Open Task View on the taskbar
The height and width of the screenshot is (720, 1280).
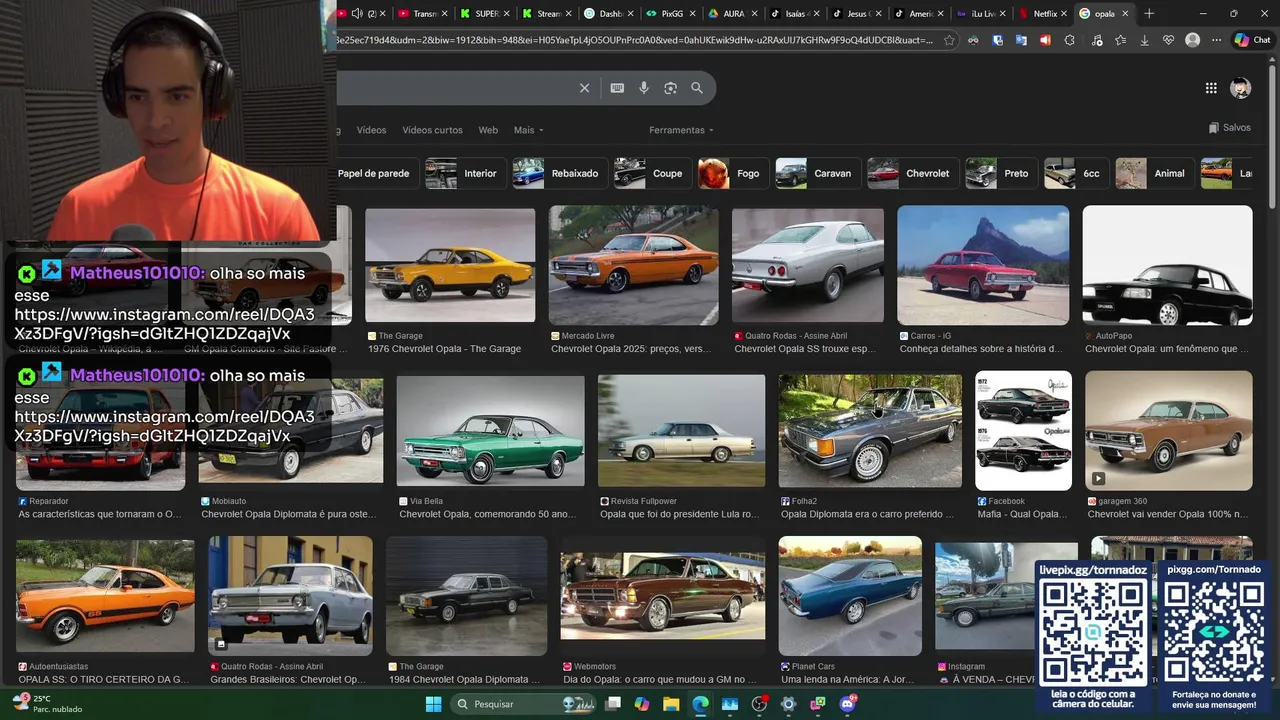tap(613, 704)
